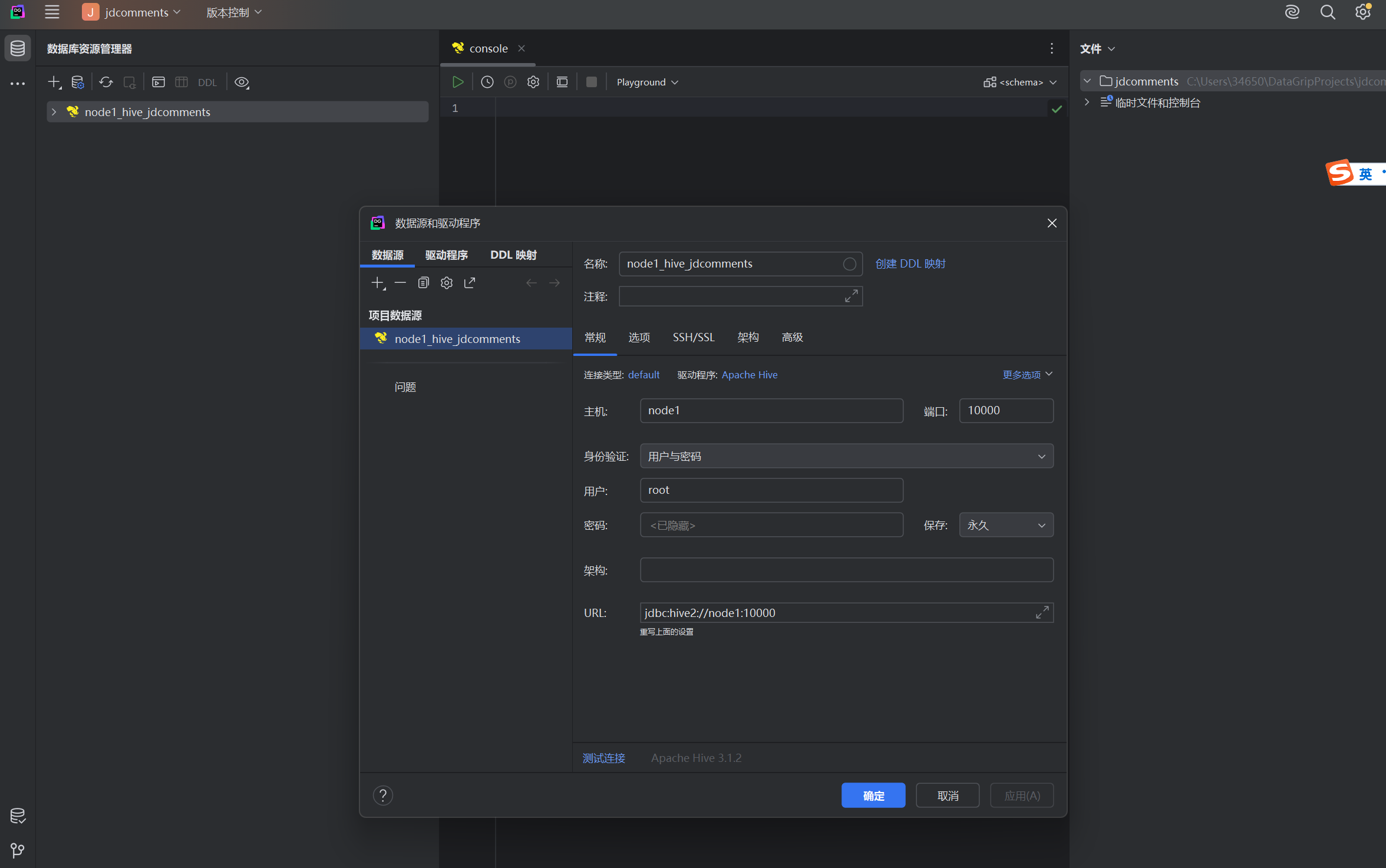Screen dimensions: 1386x868
Task: Click color circle in name field
Action: [x=849, y=264]
